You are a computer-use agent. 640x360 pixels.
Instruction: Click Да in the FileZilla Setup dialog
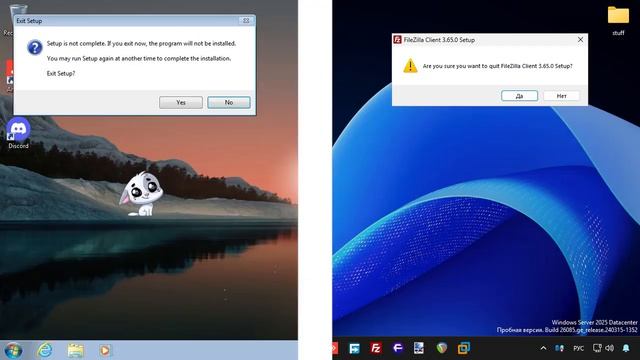(519, 96)
